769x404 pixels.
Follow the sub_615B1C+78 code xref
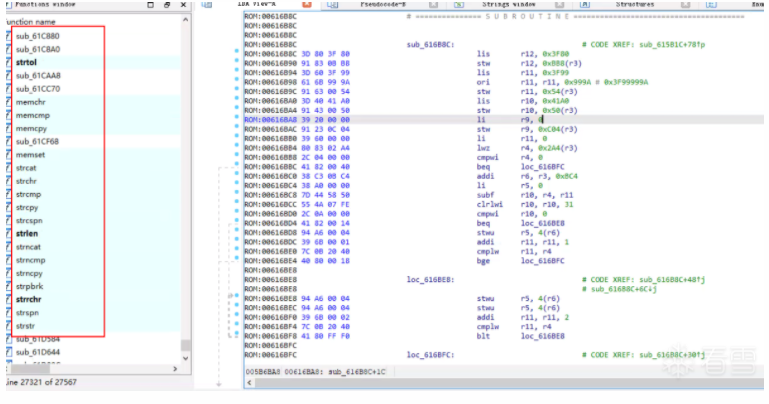coord(672,45)
